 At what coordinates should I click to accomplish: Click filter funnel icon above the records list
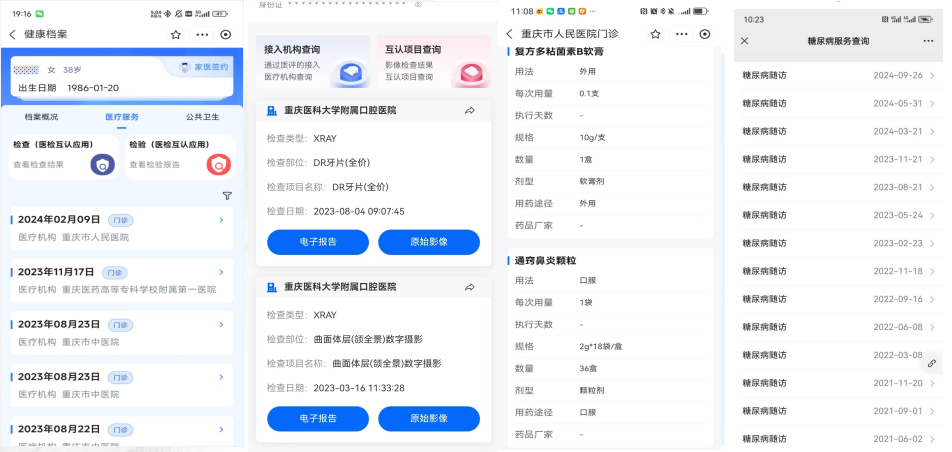[227, 196]
